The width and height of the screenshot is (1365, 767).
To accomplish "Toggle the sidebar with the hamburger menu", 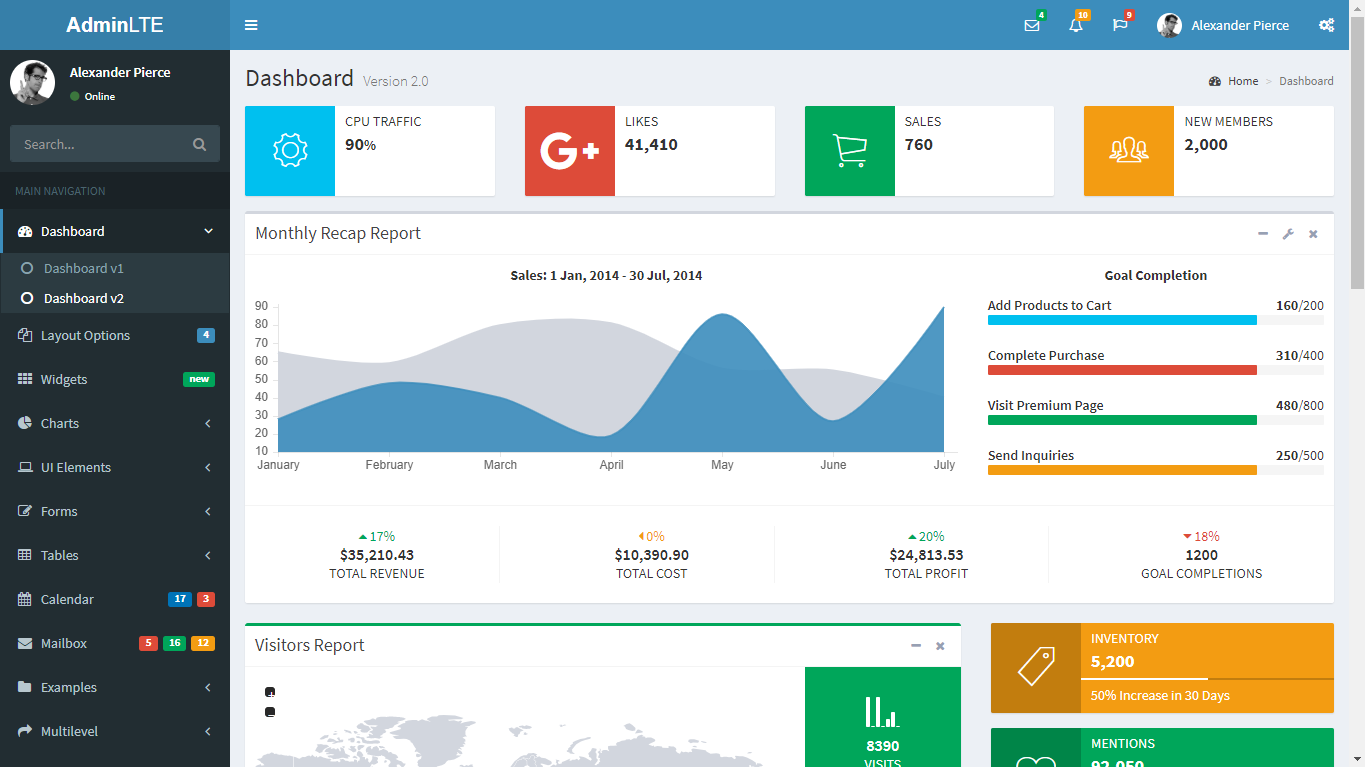I will 251,25.
